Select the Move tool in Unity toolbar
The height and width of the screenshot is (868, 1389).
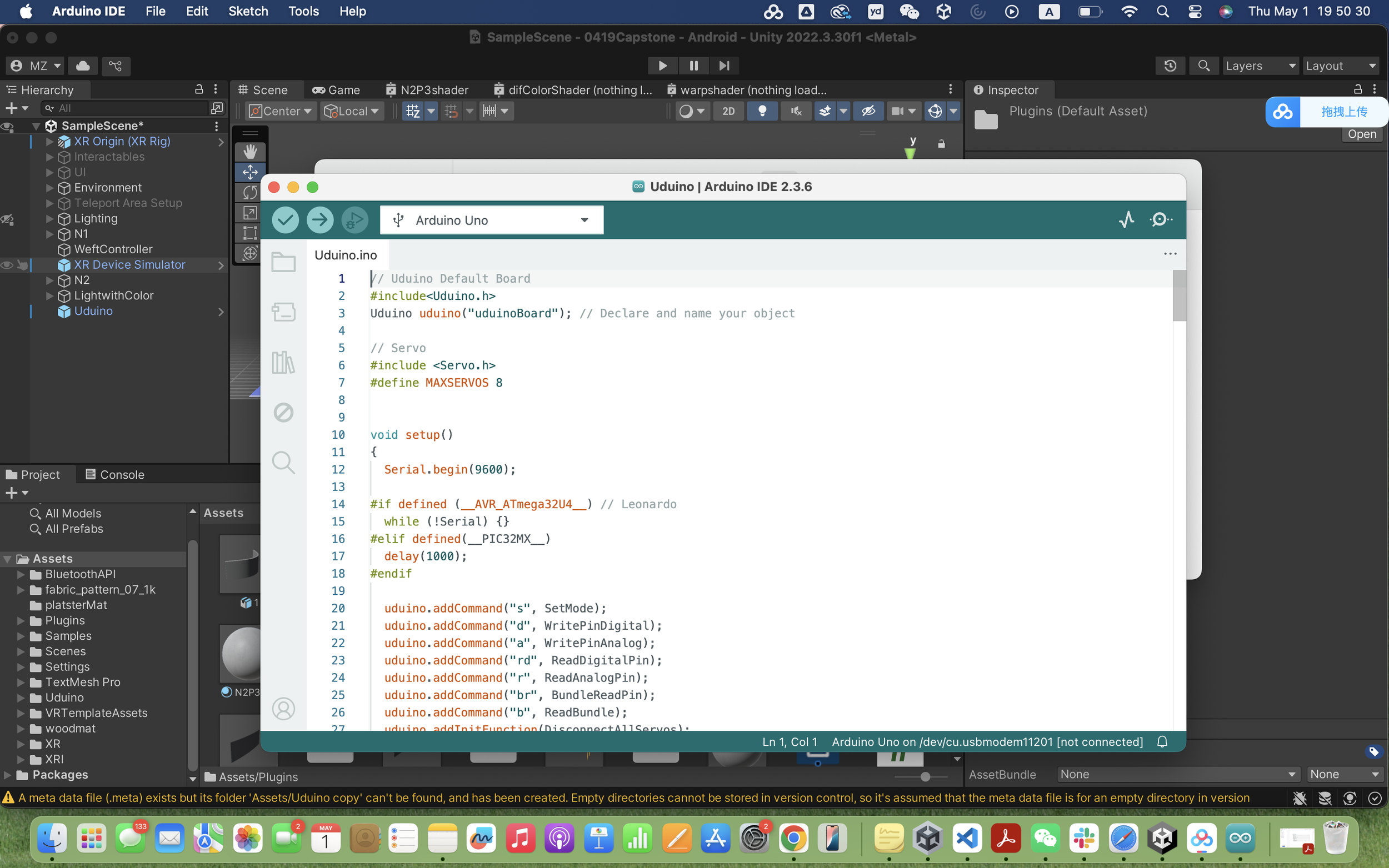coord(250,172)
